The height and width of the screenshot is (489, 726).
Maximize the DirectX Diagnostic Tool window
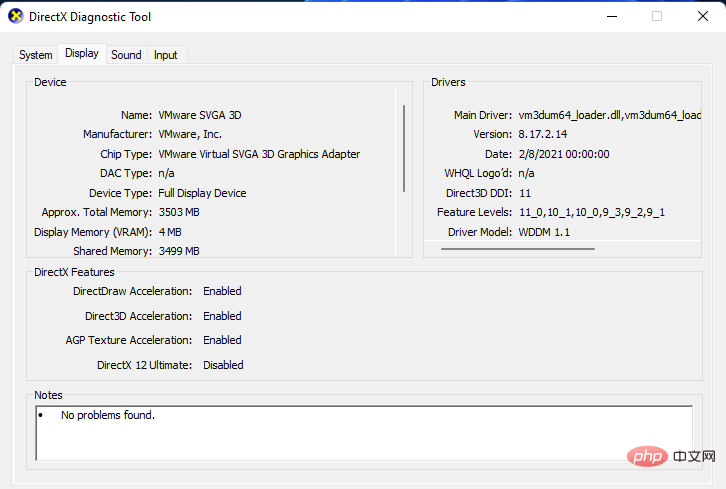coord(657,16)
